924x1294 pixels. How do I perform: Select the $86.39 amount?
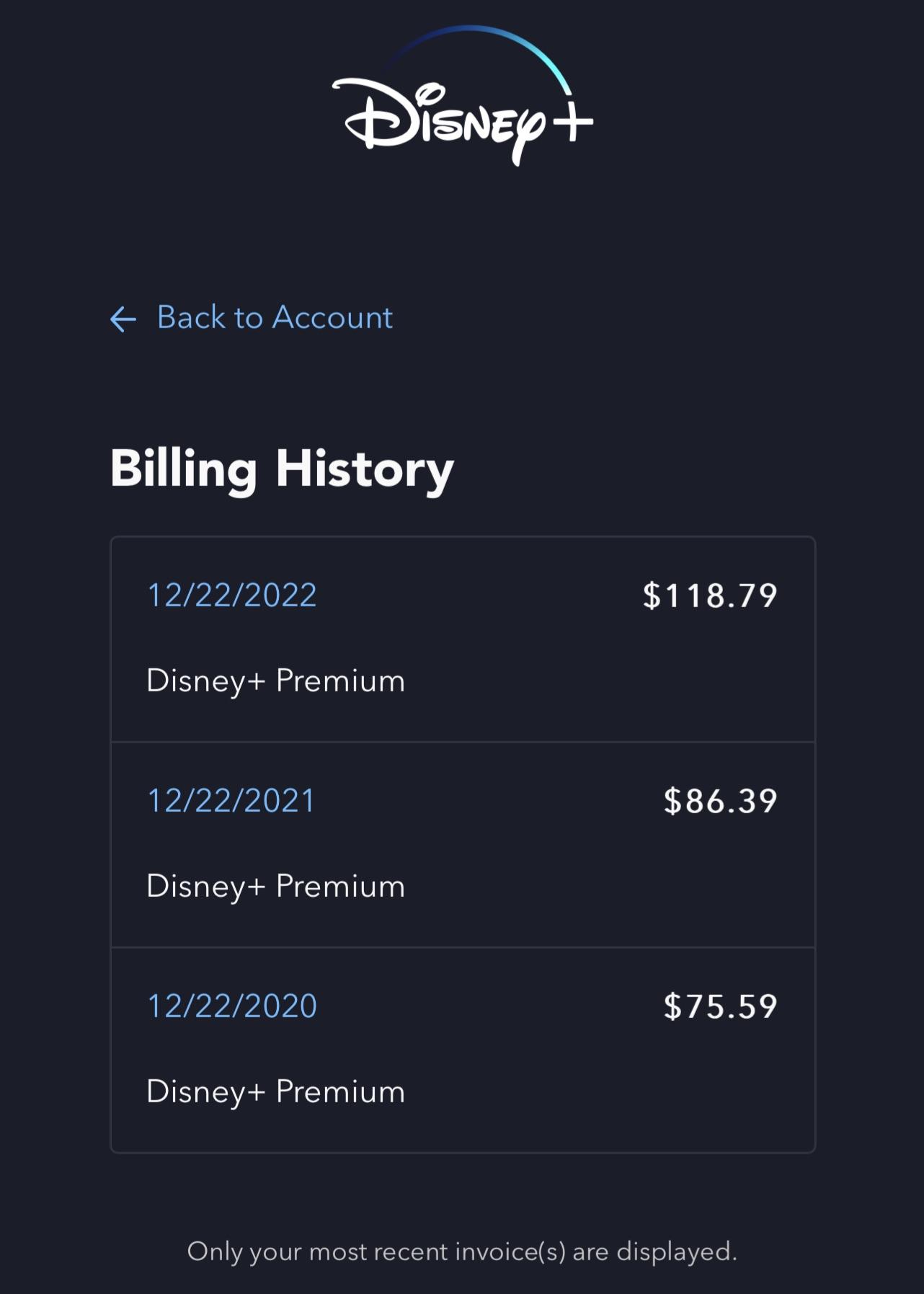coord(721,800)
